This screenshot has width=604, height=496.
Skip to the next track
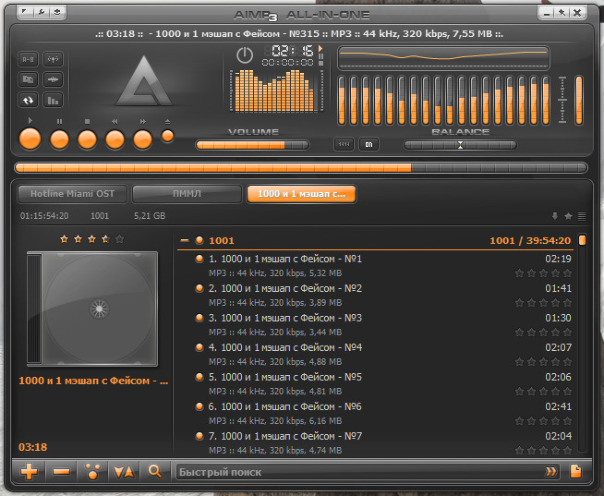click(143, 139)
